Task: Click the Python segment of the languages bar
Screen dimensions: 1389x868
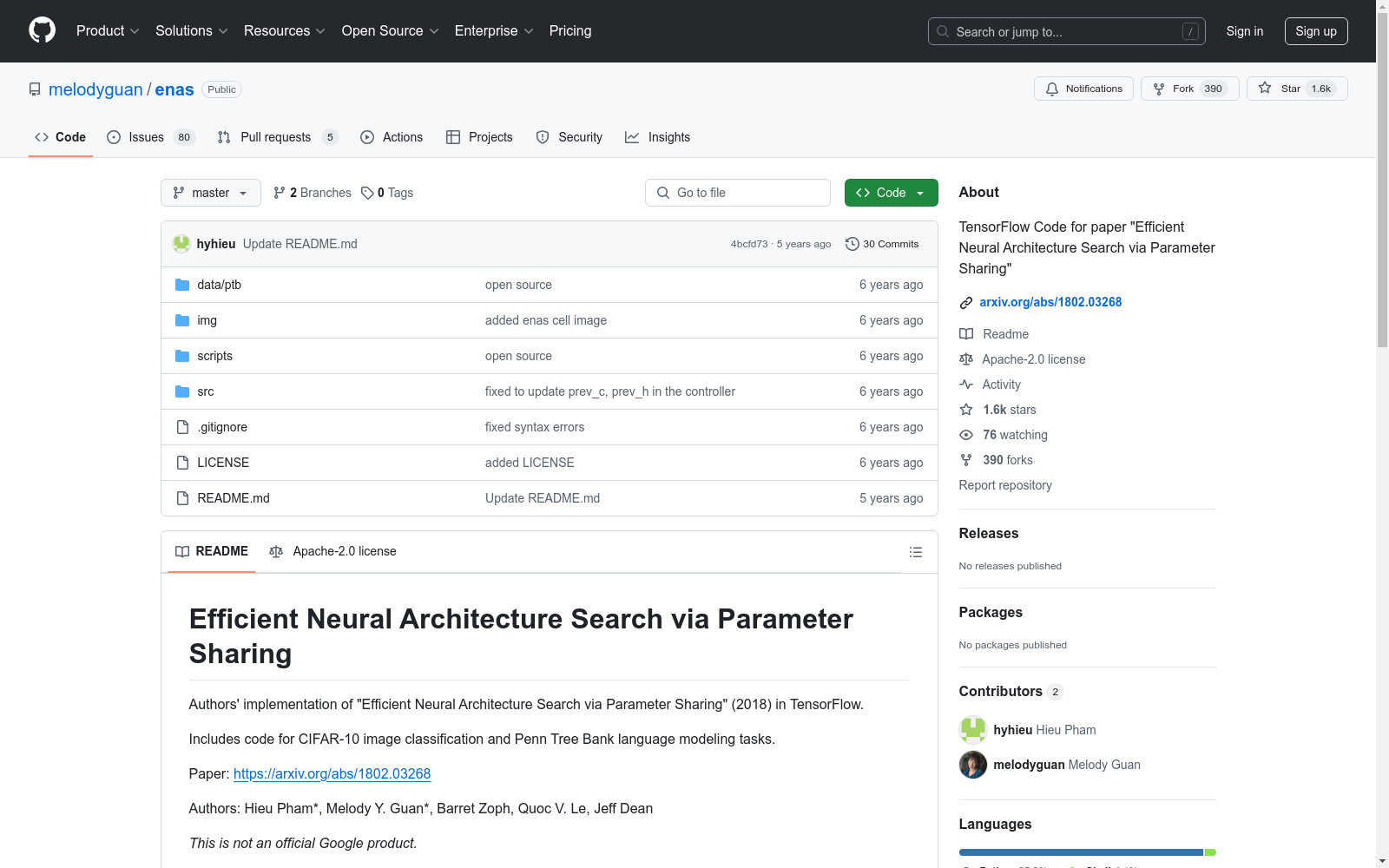Action: 1081,852
